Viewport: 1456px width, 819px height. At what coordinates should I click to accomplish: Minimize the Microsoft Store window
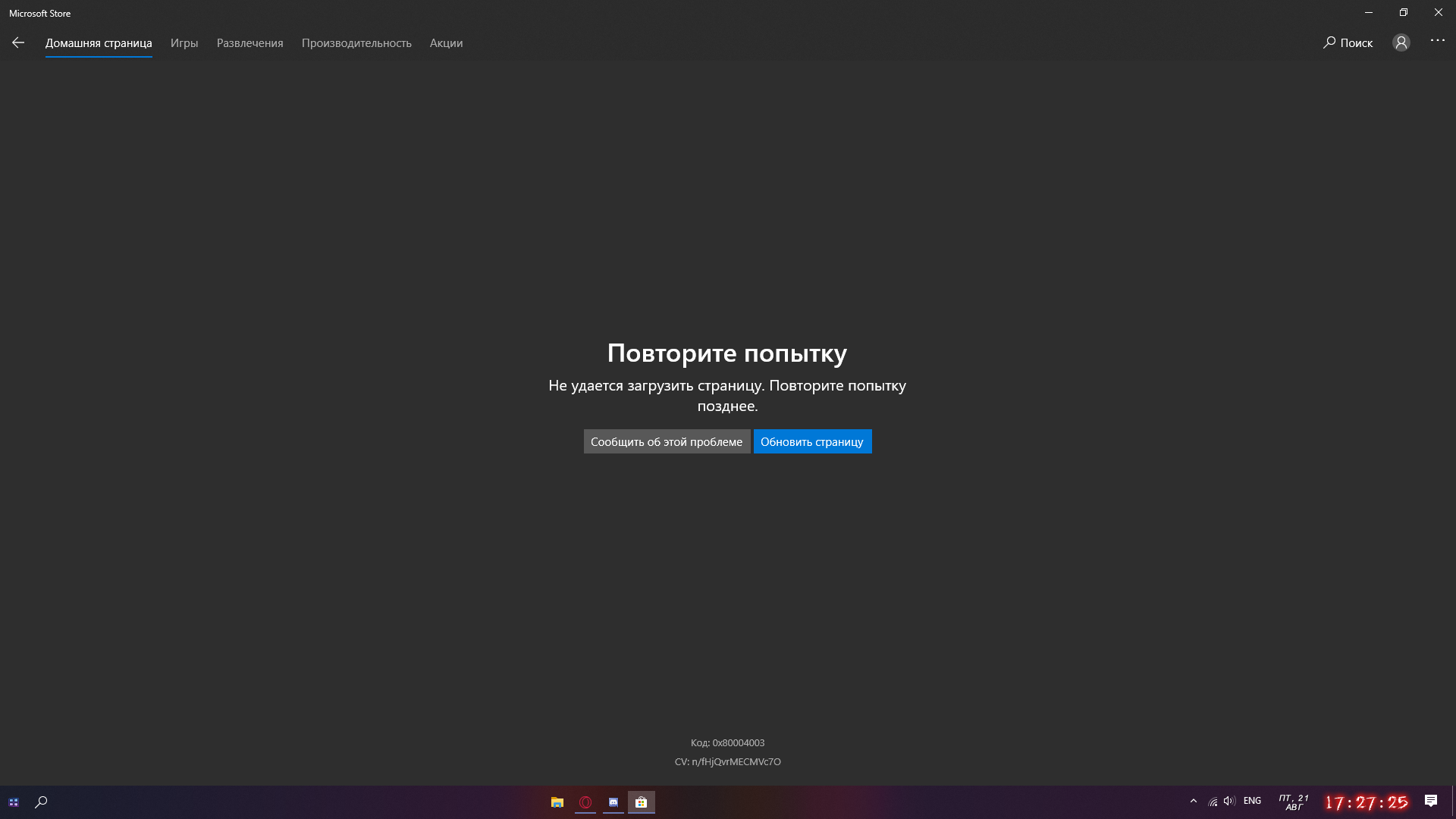tap(1369, 13)
